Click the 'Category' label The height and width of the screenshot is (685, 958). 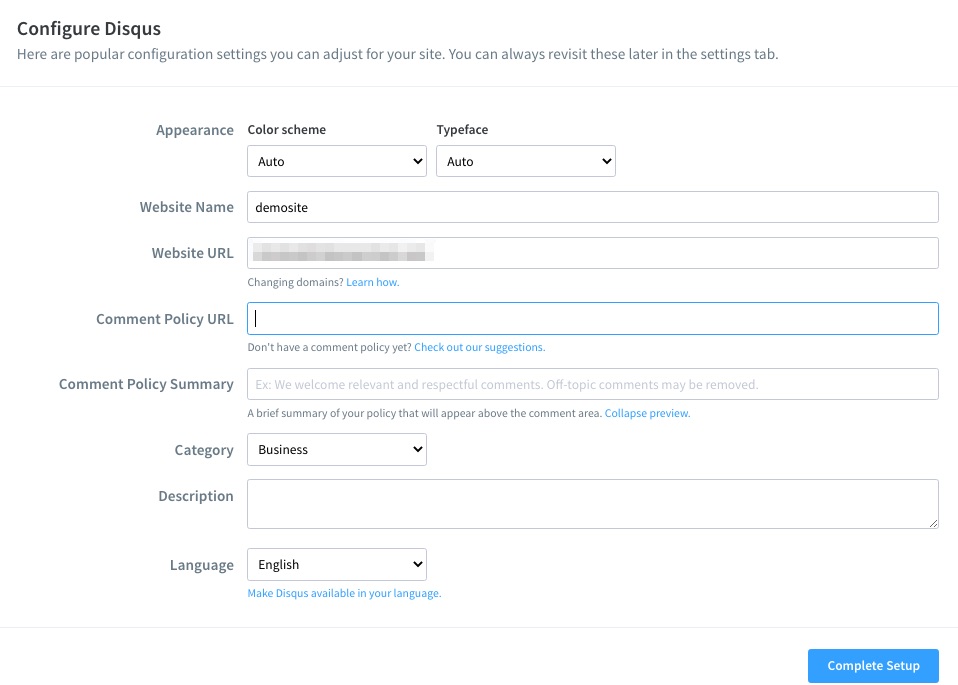tap(204, 450)
